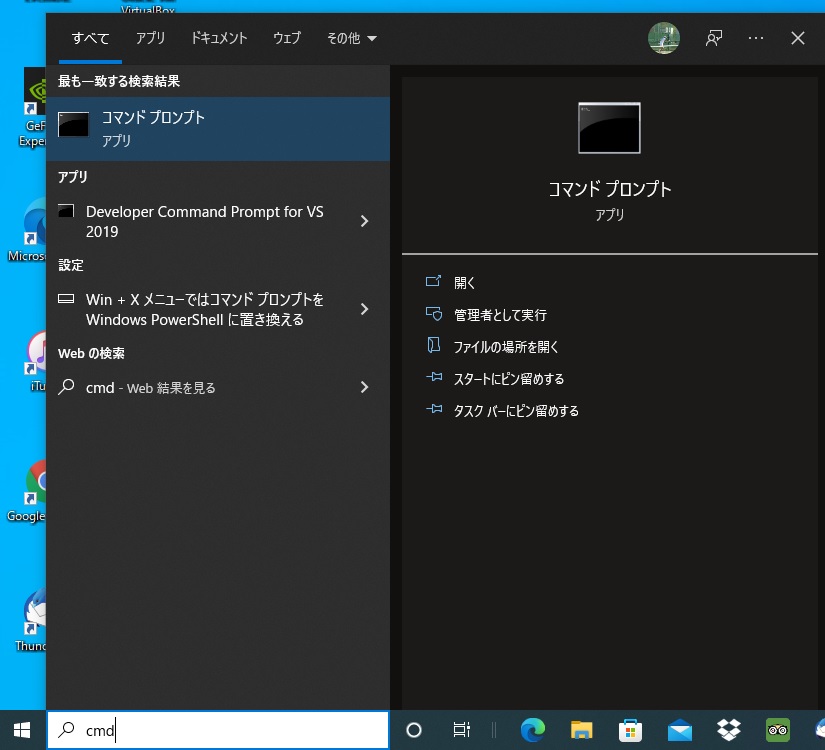Image resolution: width=825 pixels, height=750 pixels.
Task: Click 開く to open Command Prompt
Action: pyautogui.click(x=465, y=283)
